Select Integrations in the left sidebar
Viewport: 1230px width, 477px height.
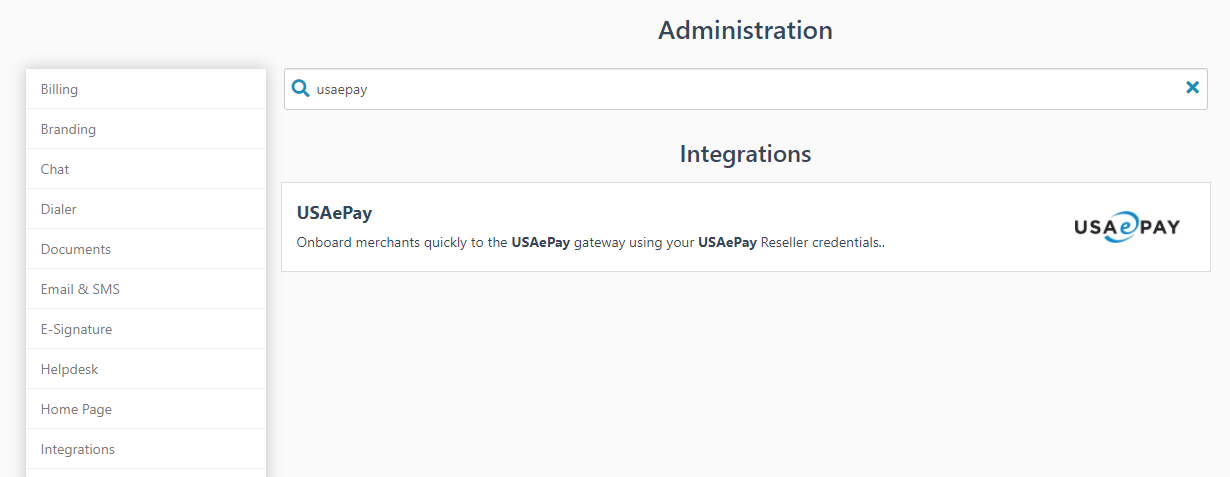click(78, 449)
